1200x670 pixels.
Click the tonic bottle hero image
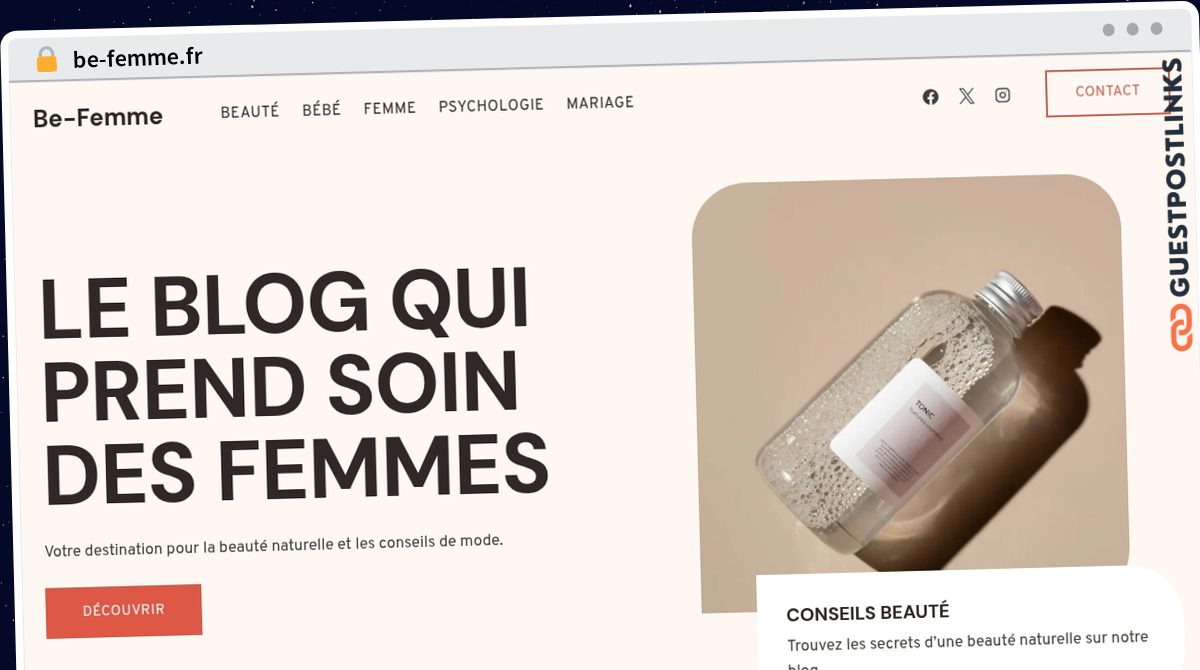(x=908, y=390)
